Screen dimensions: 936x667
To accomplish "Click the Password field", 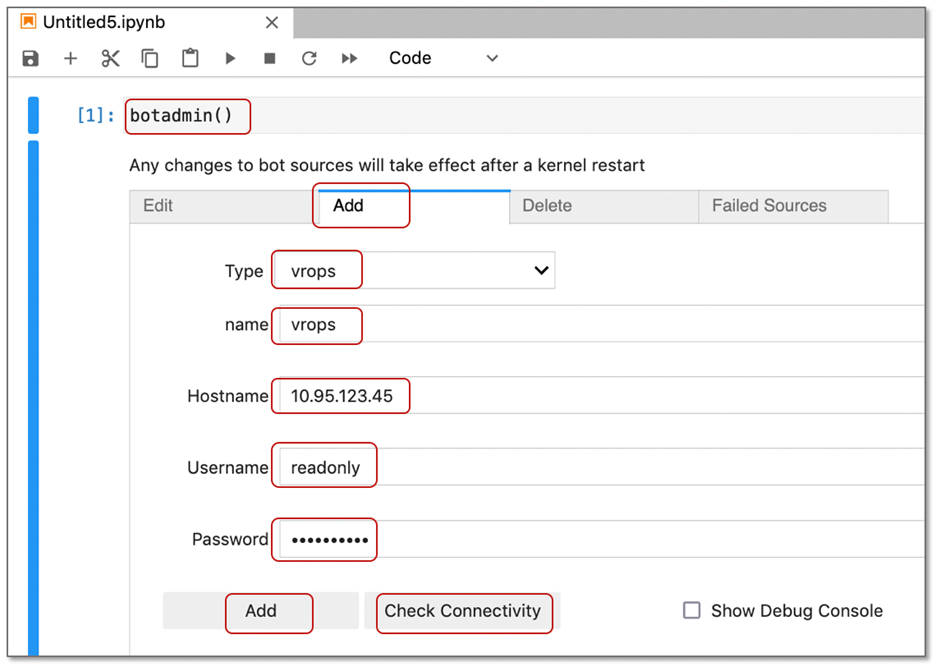I will pyautogui.click(x=323, y=539).
